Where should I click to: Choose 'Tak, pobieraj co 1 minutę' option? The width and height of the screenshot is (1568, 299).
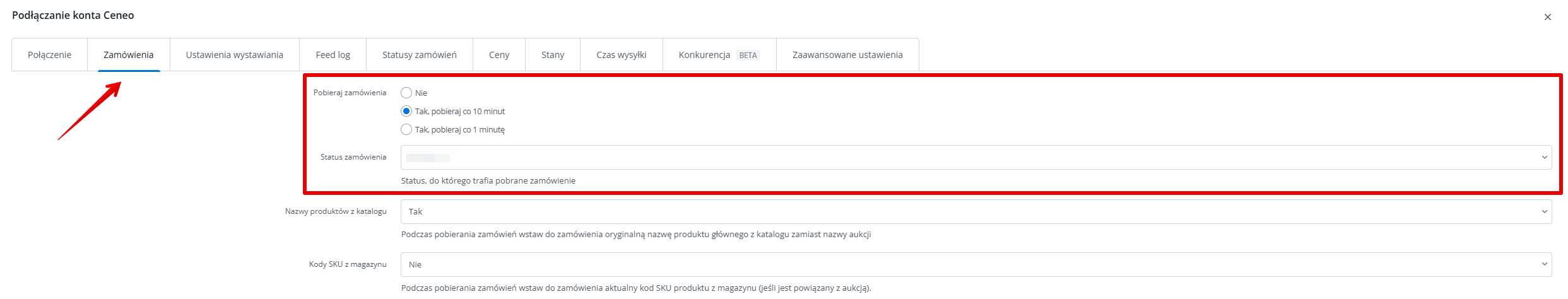(x=406, y=129)
